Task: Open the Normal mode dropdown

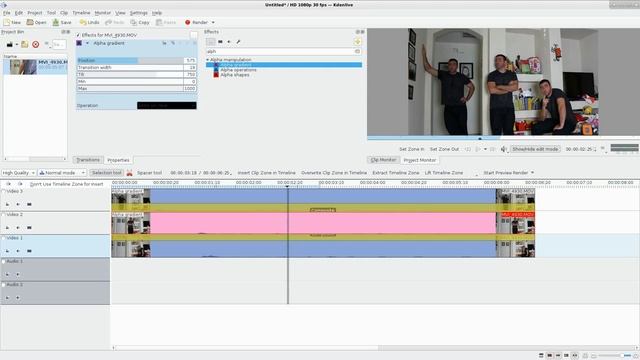Action: [62, 173]
